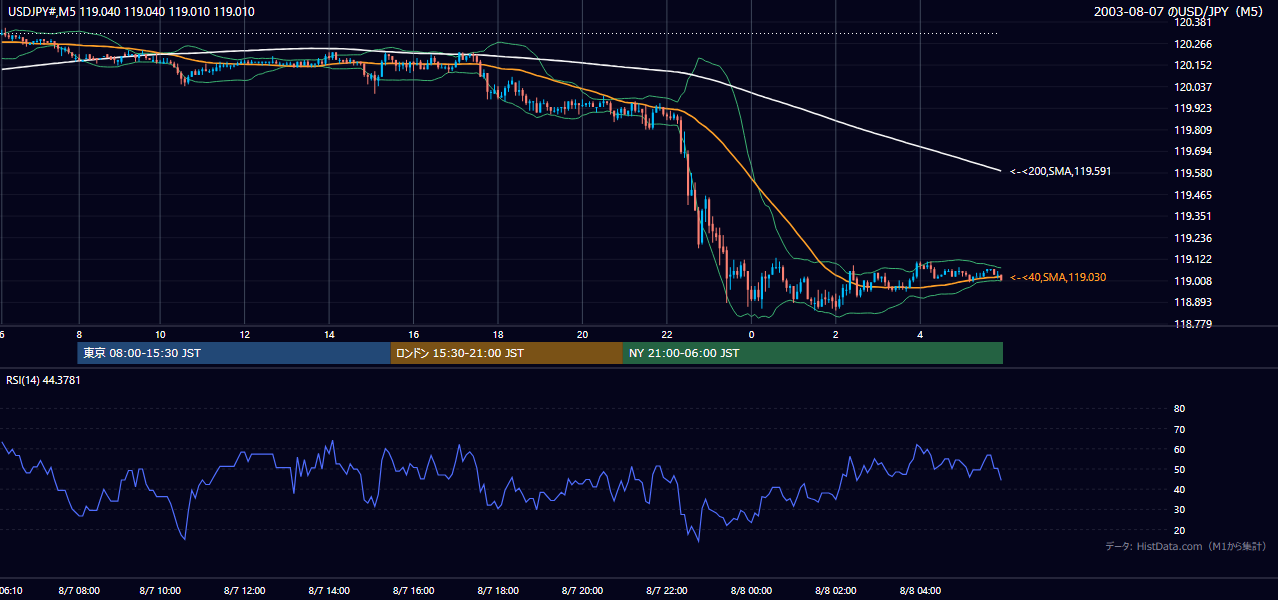Viewport: 1278px width, 600px height.
Task: Click price level 119.923 on axis
Action: click(1193, 108)
